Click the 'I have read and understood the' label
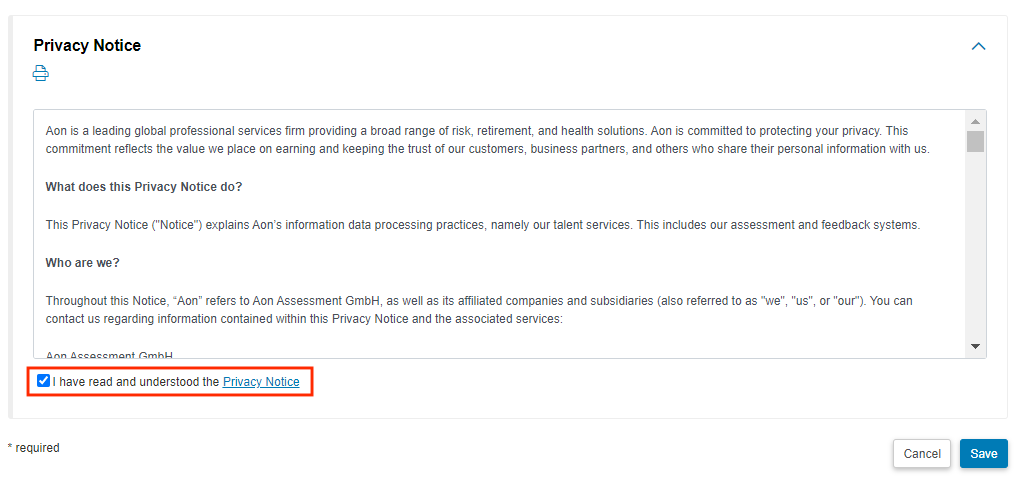This screenshot has height=485, width=1032. coord(136,382)
